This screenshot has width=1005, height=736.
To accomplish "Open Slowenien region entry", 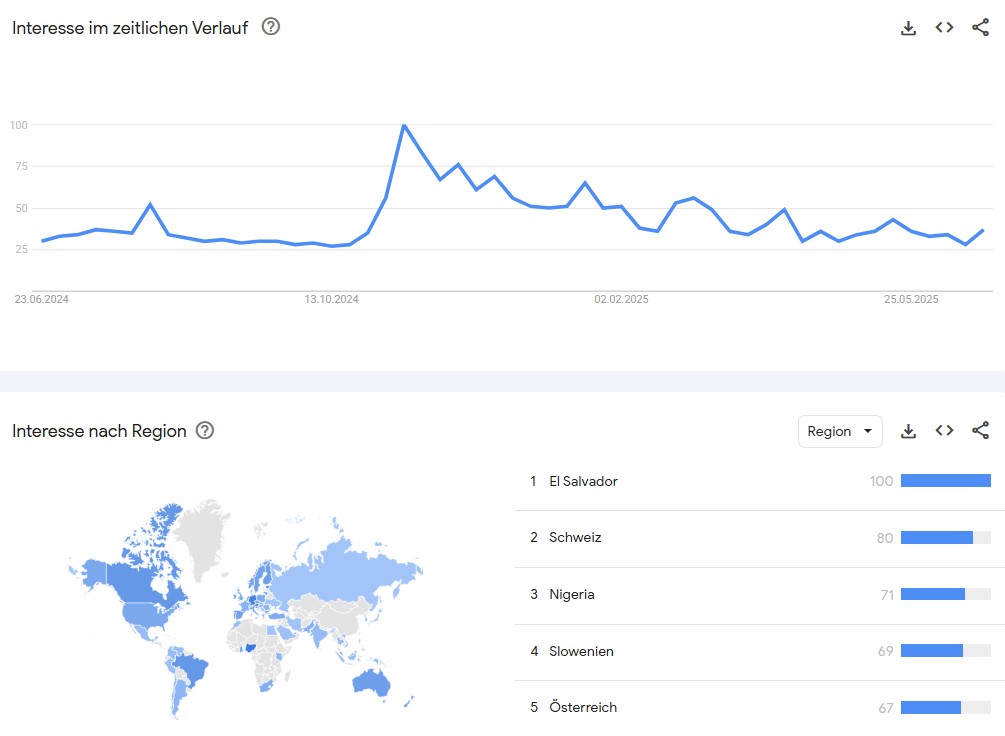I will coord(760,651).
